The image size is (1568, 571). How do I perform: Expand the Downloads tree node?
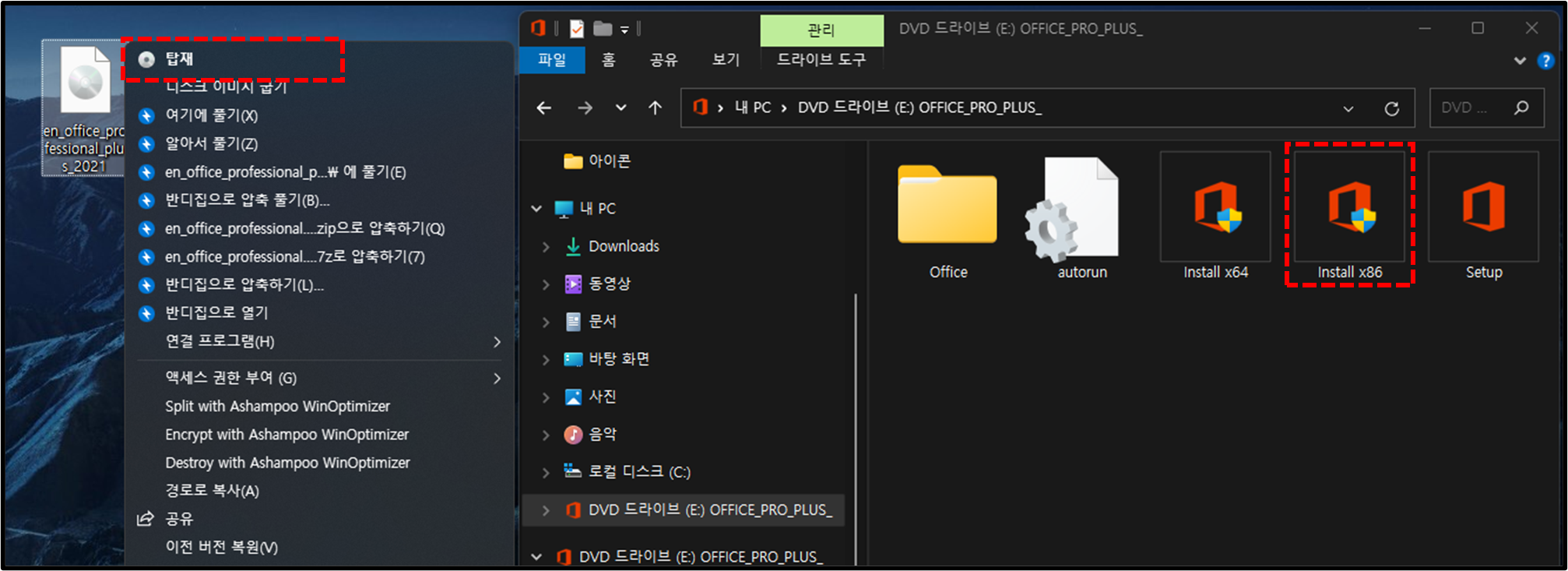tap(546, 247)
